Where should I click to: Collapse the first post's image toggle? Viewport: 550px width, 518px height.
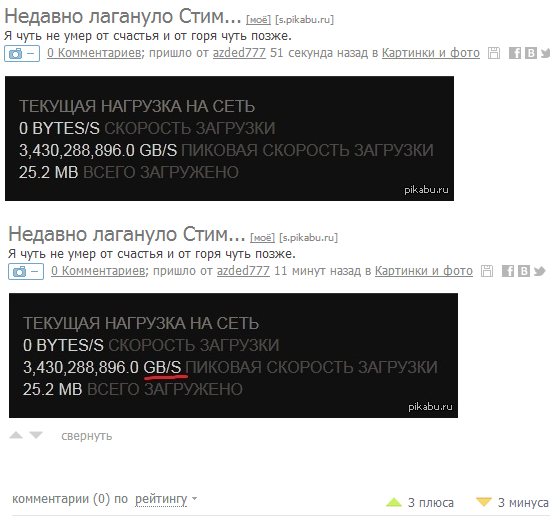pyautogui.click(x=22, y=54)
